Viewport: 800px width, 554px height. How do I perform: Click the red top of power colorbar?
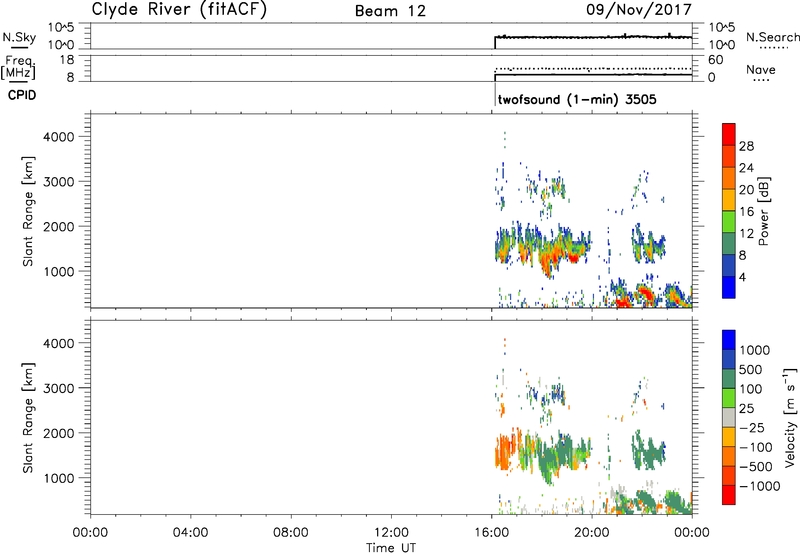pos(729,134)
